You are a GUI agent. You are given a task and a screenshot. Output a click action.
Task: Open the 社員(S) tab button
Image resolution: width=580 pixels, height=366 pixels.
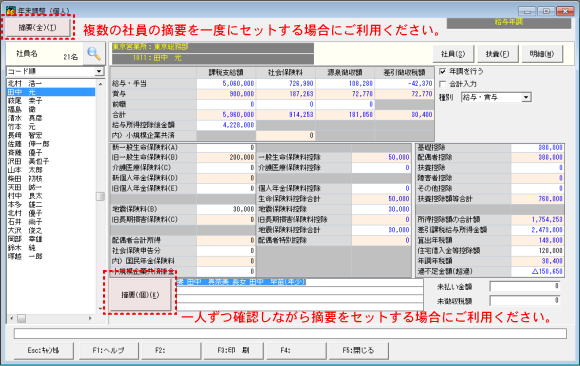(453, 54)
